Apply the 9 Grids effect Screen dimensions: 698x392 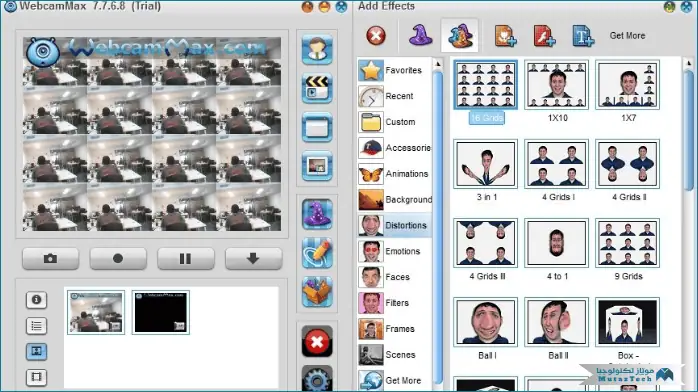[628, 243]
